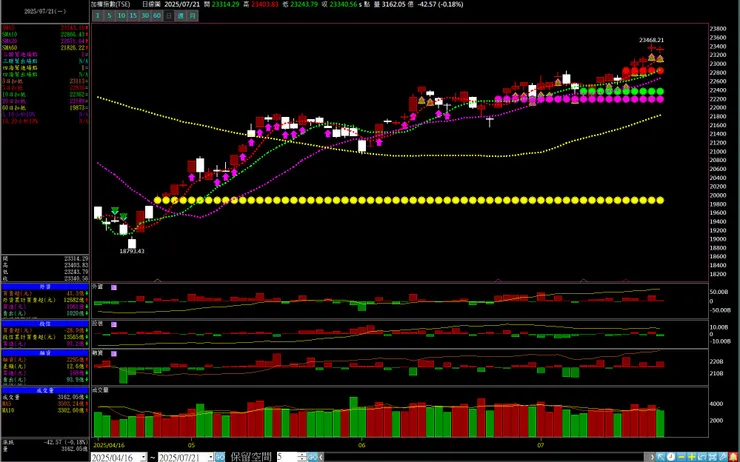Click the 外資累計買賣超 row
This screenshot has width=740, height=462.
tap(45, 300)
